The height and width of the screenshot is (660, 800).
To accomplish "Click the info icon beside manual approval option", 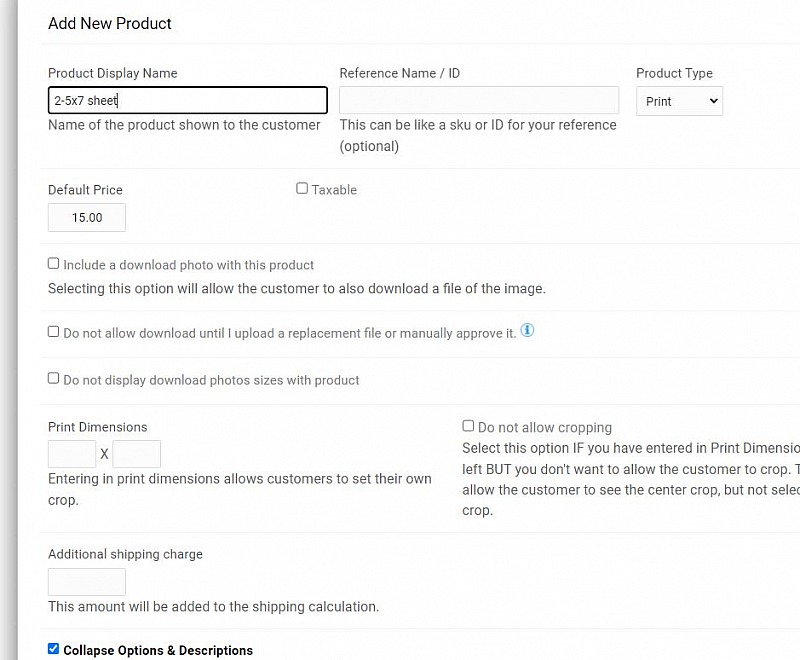I will click(x=527, y=331).
